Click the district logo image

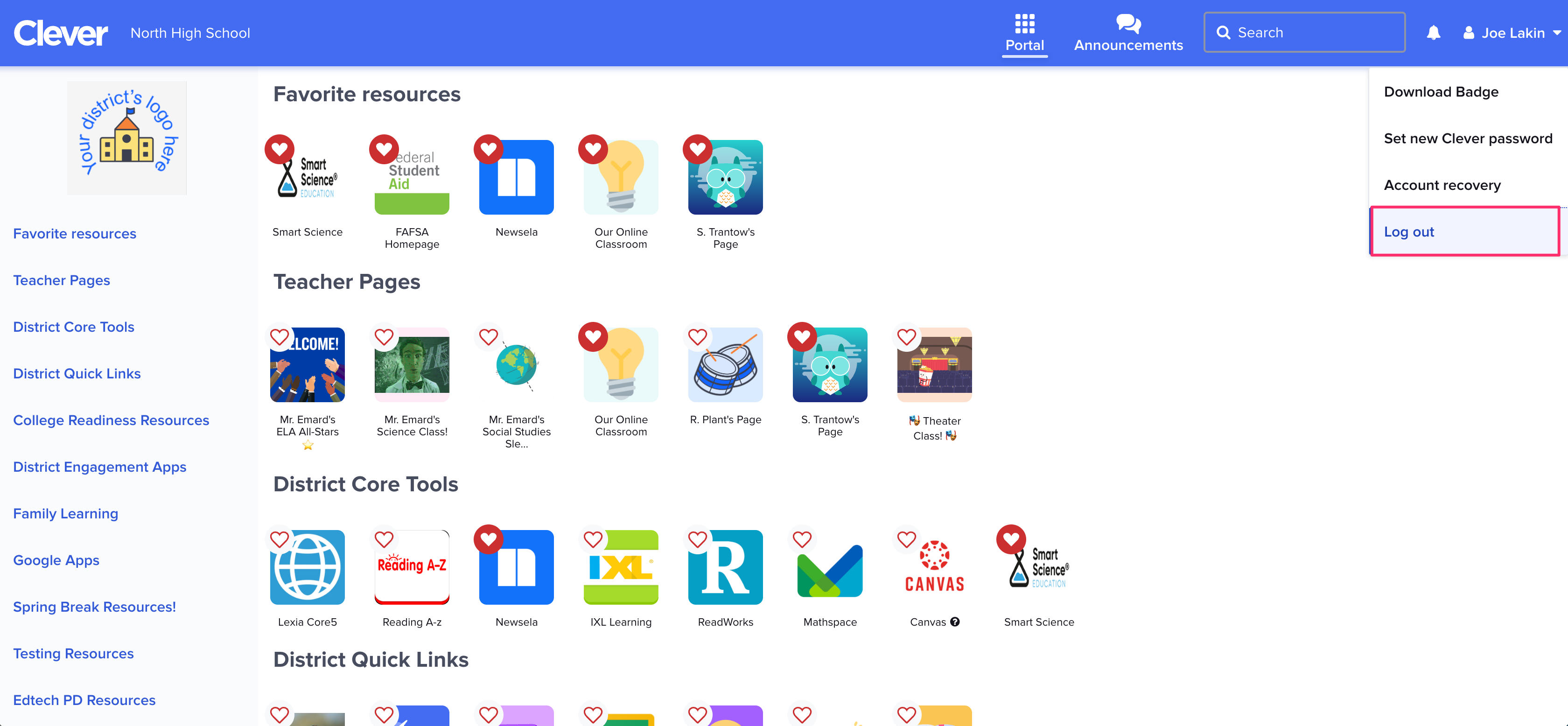[126, 138]
